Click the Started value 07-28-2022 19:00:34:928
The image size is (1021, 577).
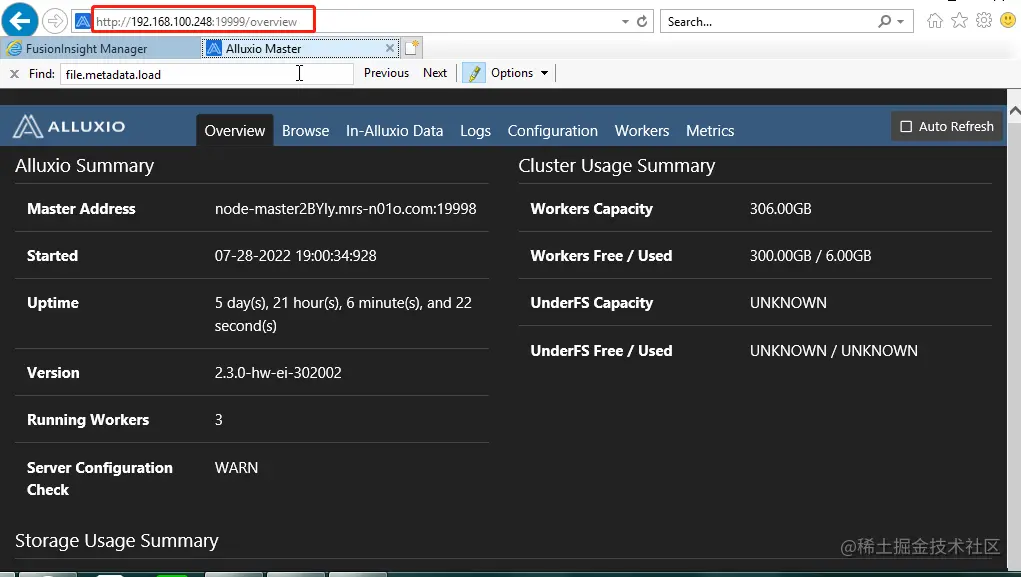296,255
